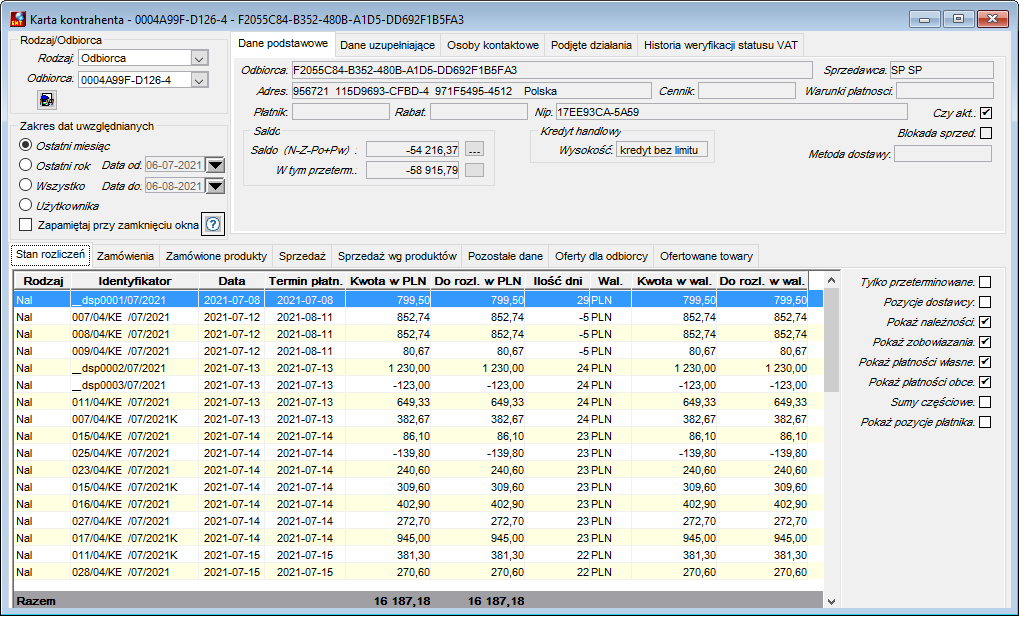Select row 011/04/KE /07/2021 in the table
Viewport: 1020px width, 617px height.
click(x=418, y=402)
